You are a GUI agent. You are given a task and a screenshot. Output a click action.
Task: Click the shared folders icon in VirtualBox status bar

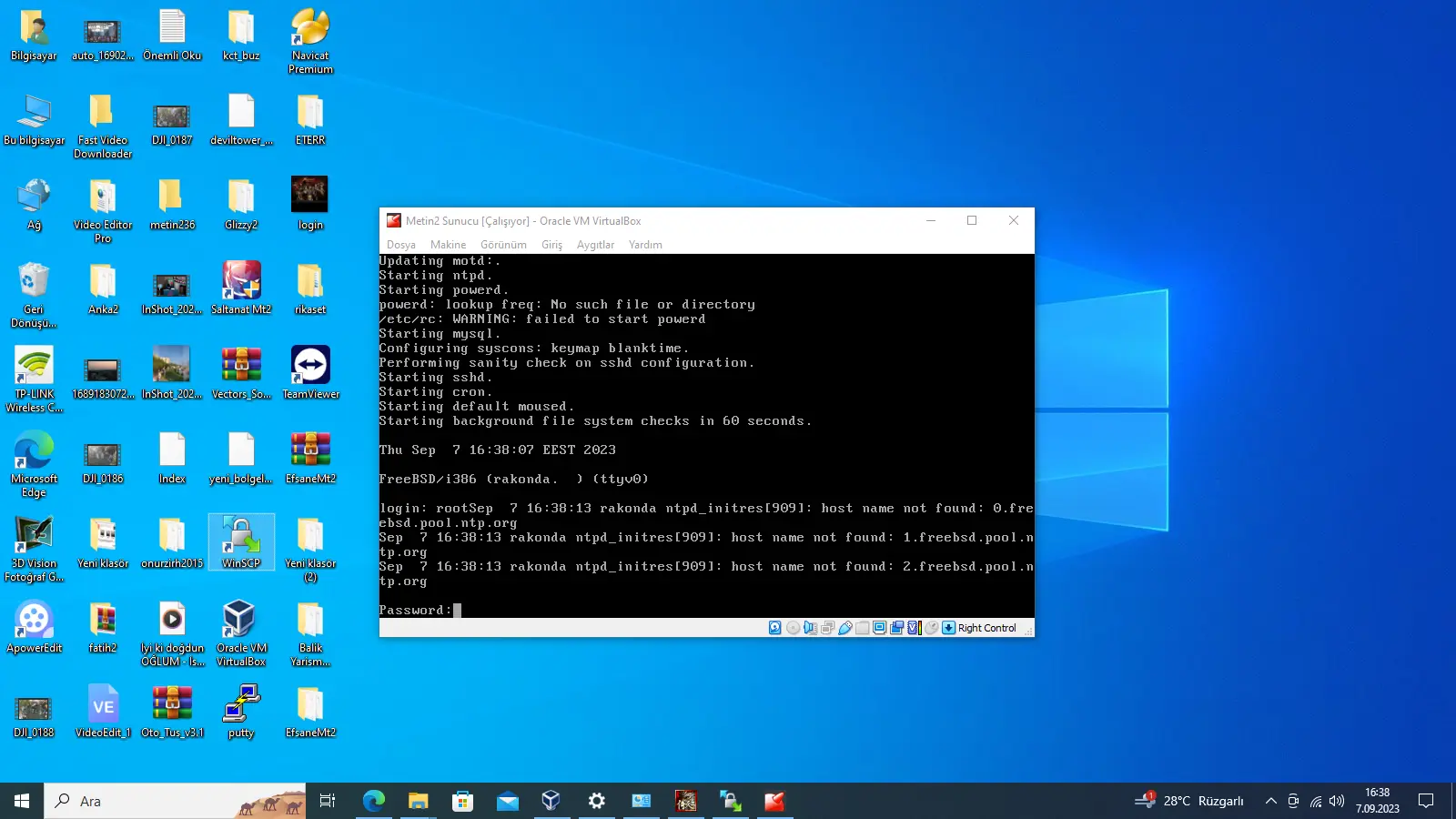(x=862, y=628)
